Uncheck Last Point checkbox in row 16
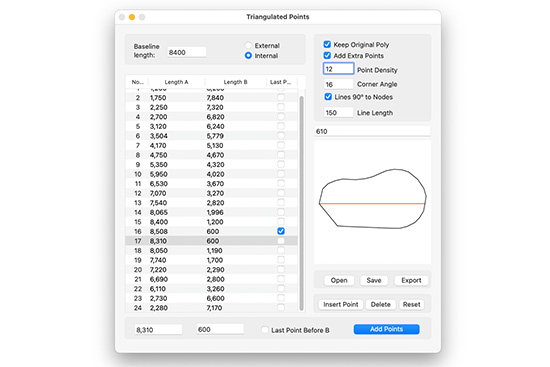 [x=281, y=231]
